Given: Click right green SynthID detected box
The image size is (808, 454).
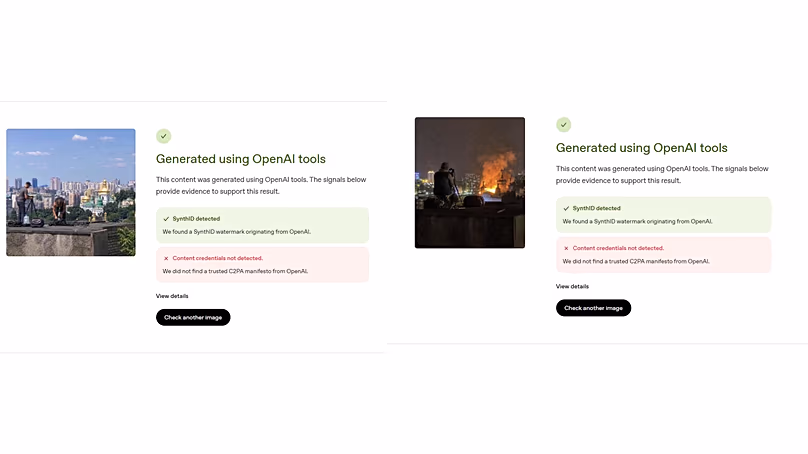Looking at the screenshot, I should (x=663, y=215).
